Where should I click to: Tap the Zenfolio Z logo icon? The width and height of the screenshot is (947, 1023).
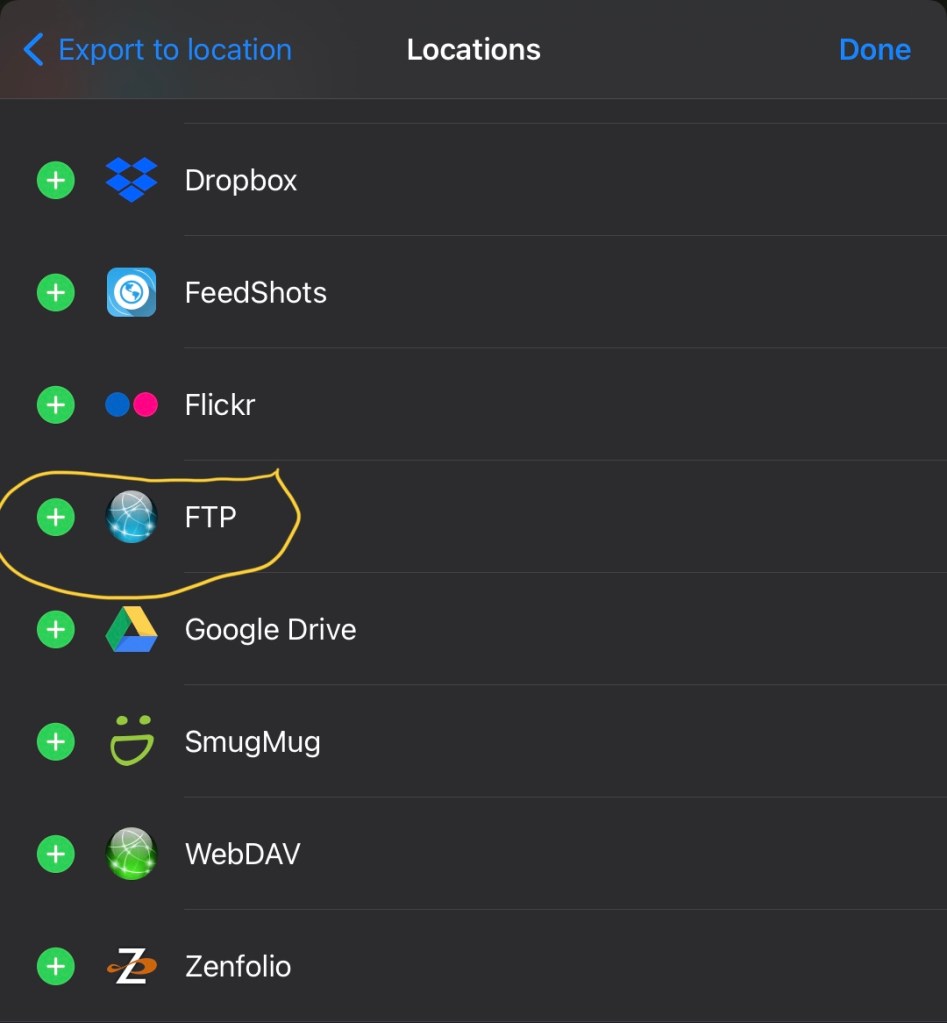[x=131, y=966]
